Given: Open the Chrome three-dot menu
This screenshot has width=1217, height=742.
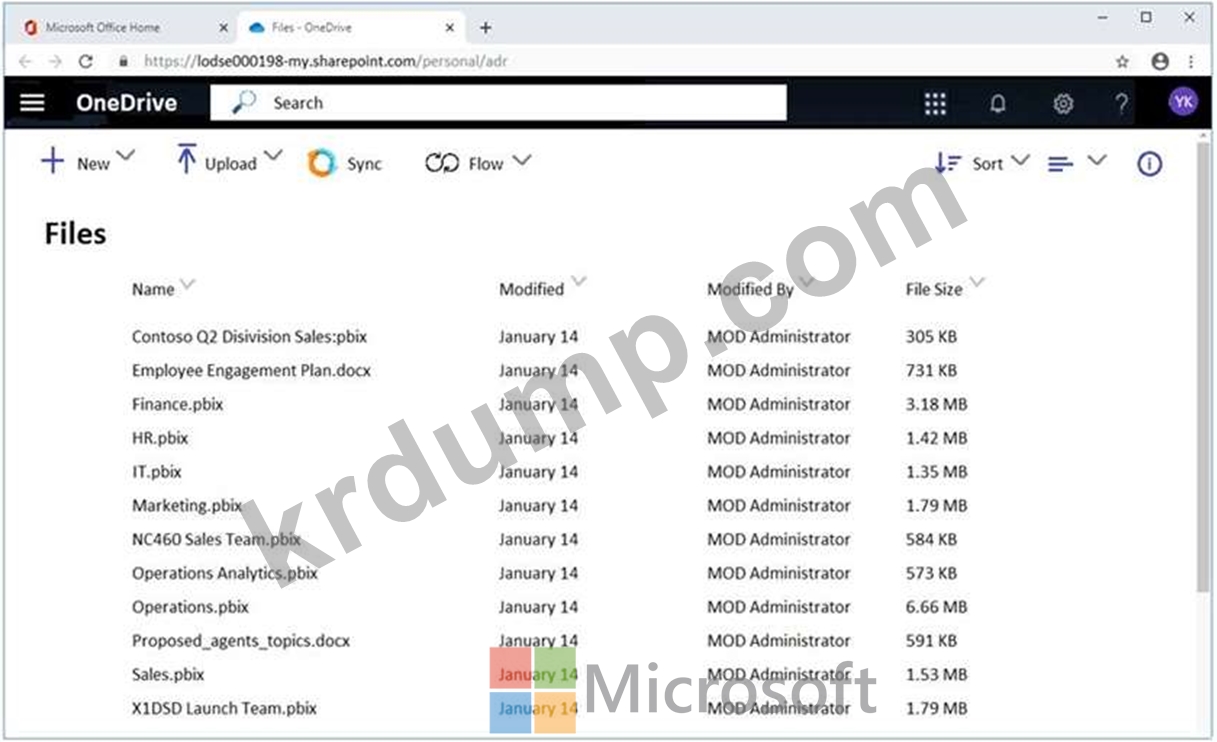Looking at the screenshot, I should pos(1191,61).
